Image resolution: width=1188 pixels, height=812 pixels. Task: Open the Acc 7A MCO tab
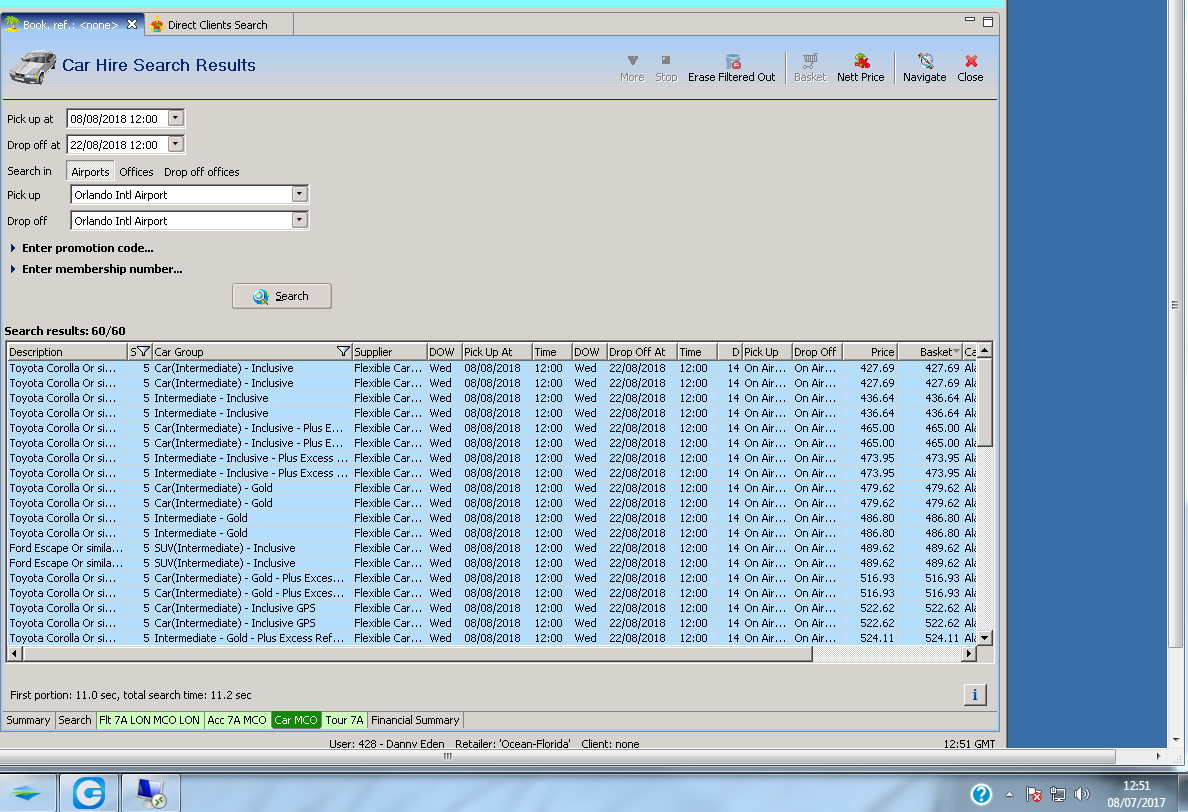click(237, 720)
